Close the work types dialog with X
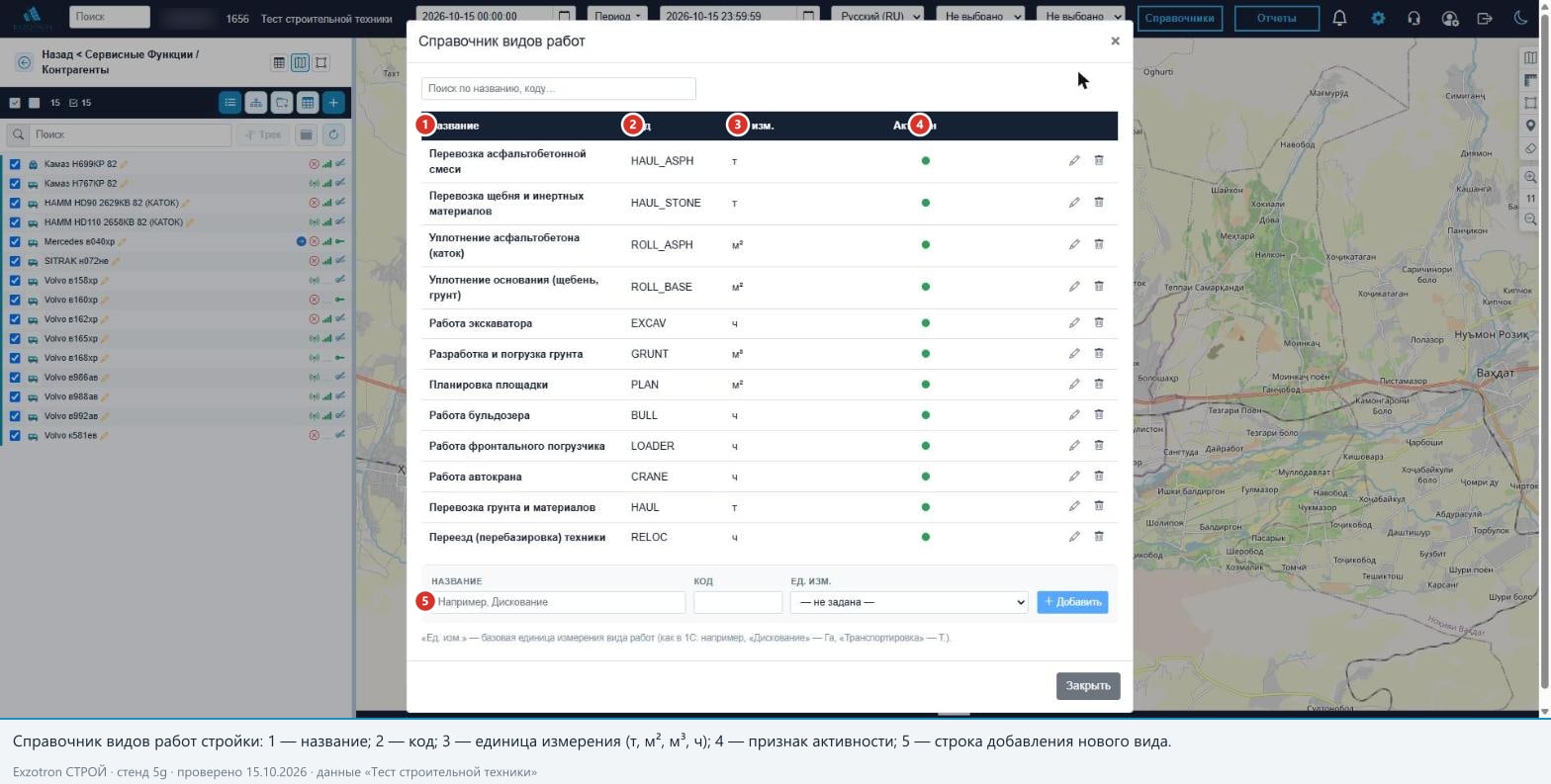The image size is (1551, 784). pos(1115,42)
